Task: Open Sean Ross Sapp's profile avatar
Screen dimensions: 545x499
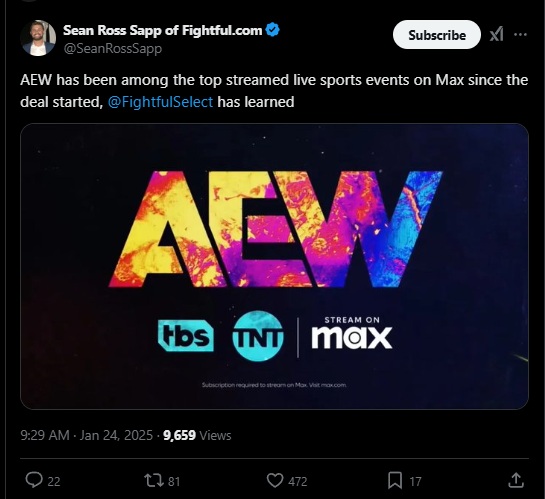Action: point(38,38)
